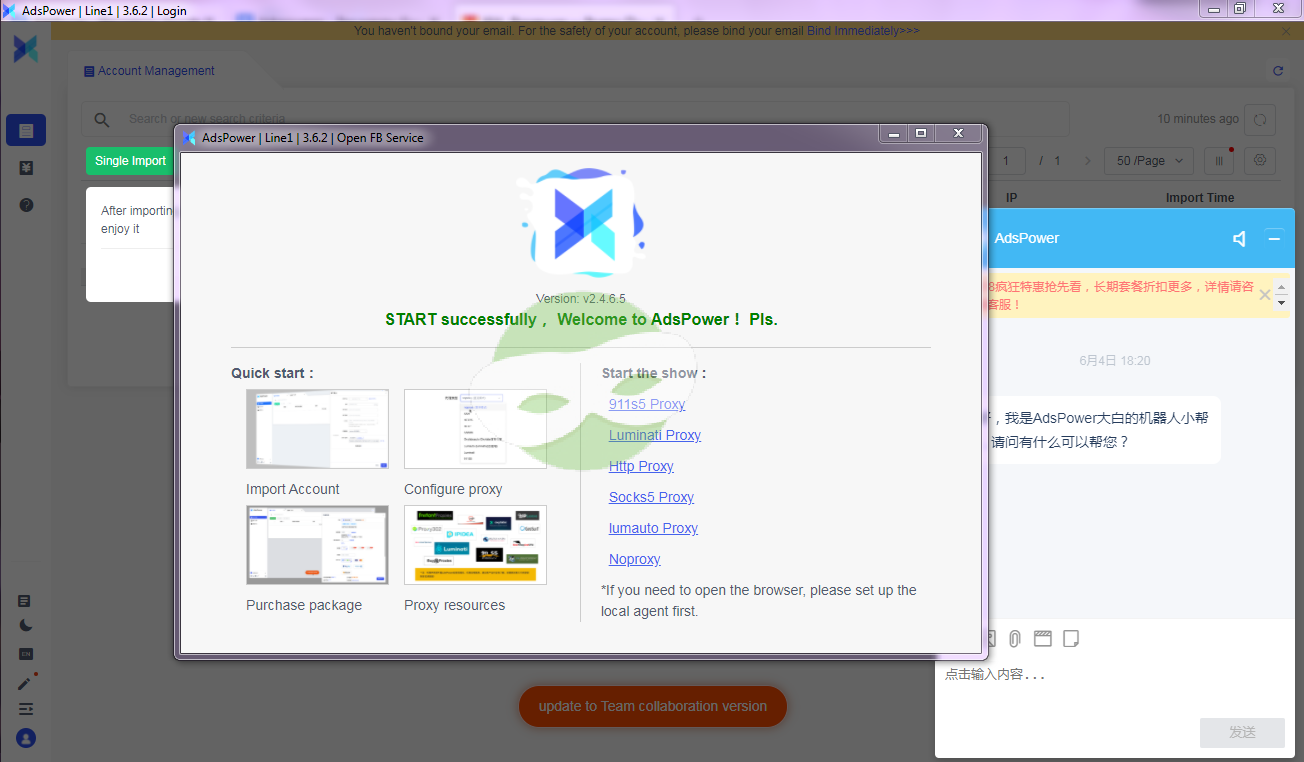1304x762 pixels.
Task: Click the Bind Immediately>>> link
Action: [x=863, y=31]
